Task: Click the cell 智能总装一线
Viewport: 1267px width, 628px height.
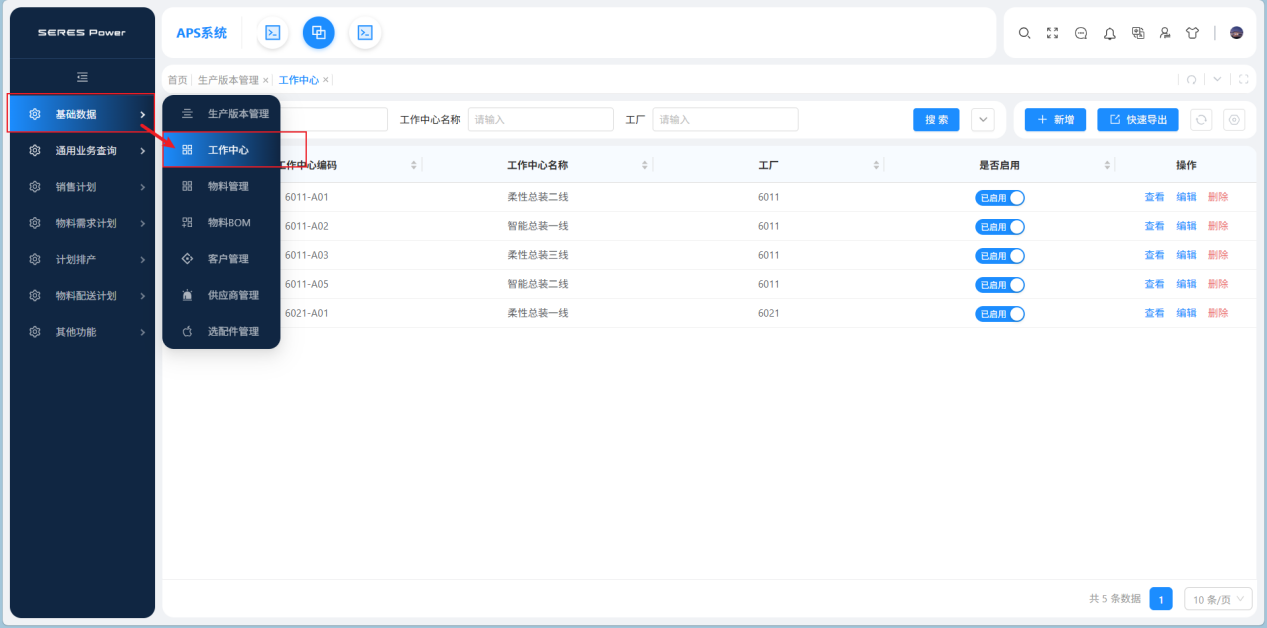Action: point(538,227)
